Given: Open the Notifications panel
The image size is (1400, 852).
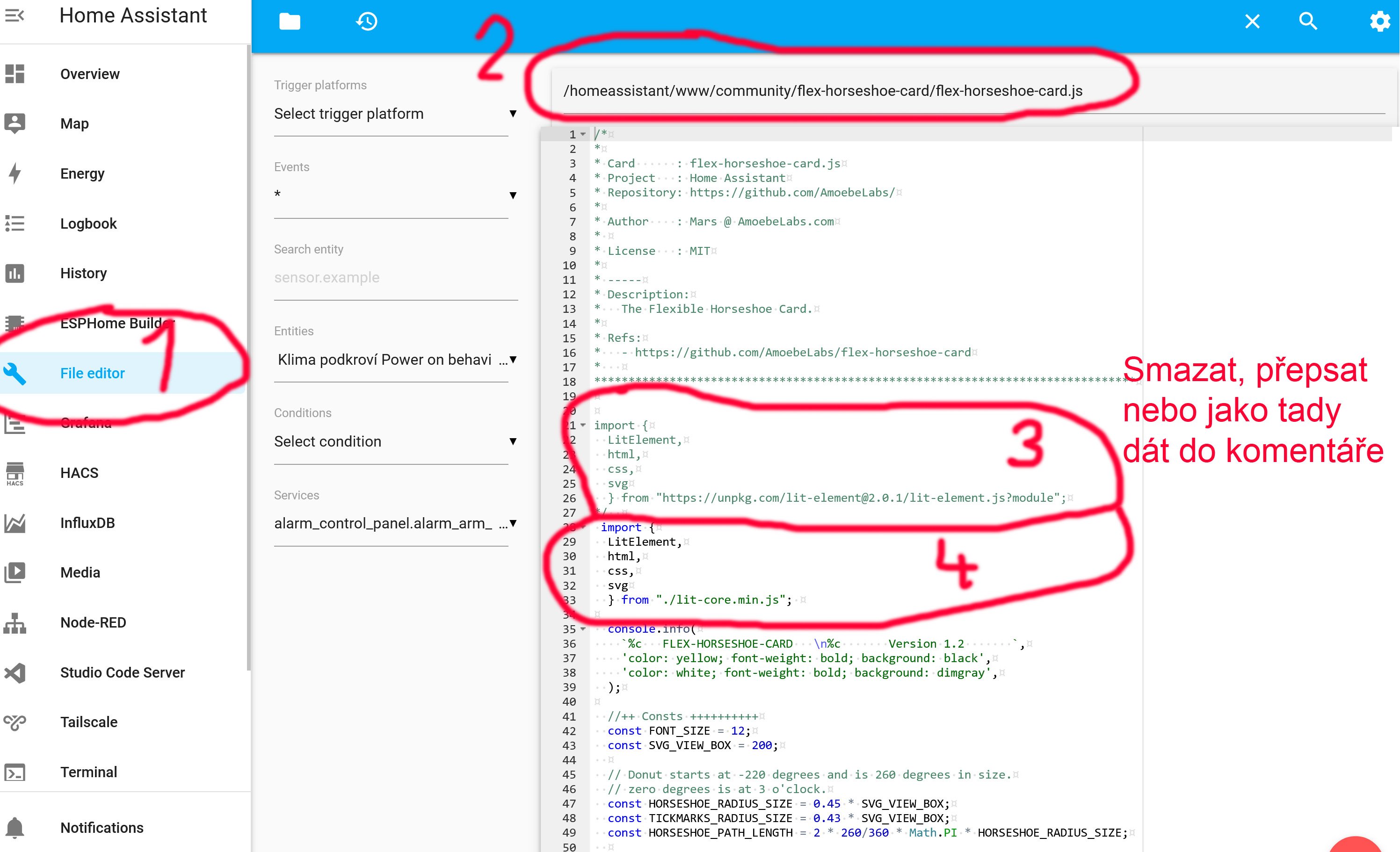Looking at the screenshot, I should (x=101, y=827).
